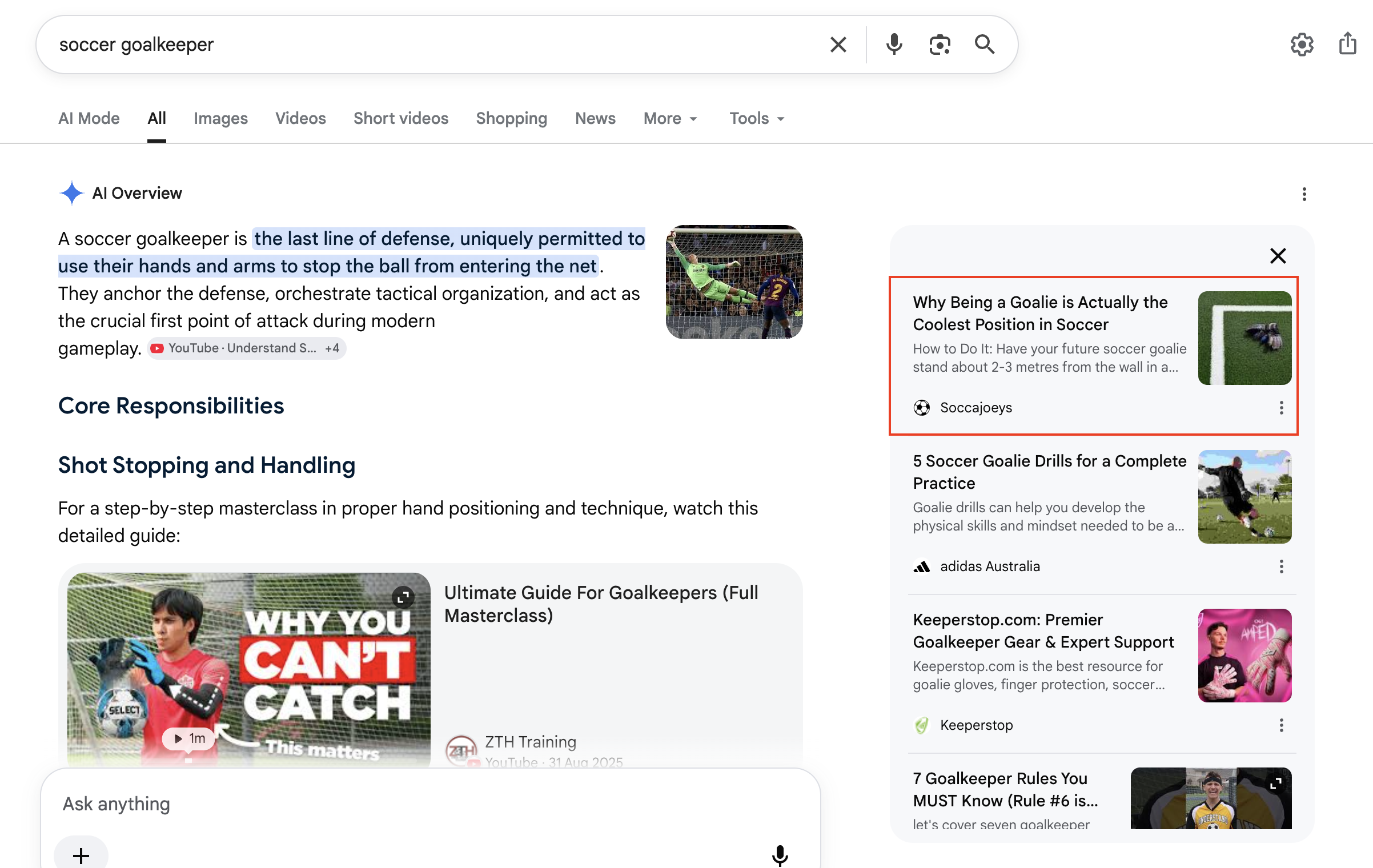Click the Soccajoeys soccer ball favicon
This screenshot has height=868, width=1373.
pyautogui.click(x=922, y=408)
